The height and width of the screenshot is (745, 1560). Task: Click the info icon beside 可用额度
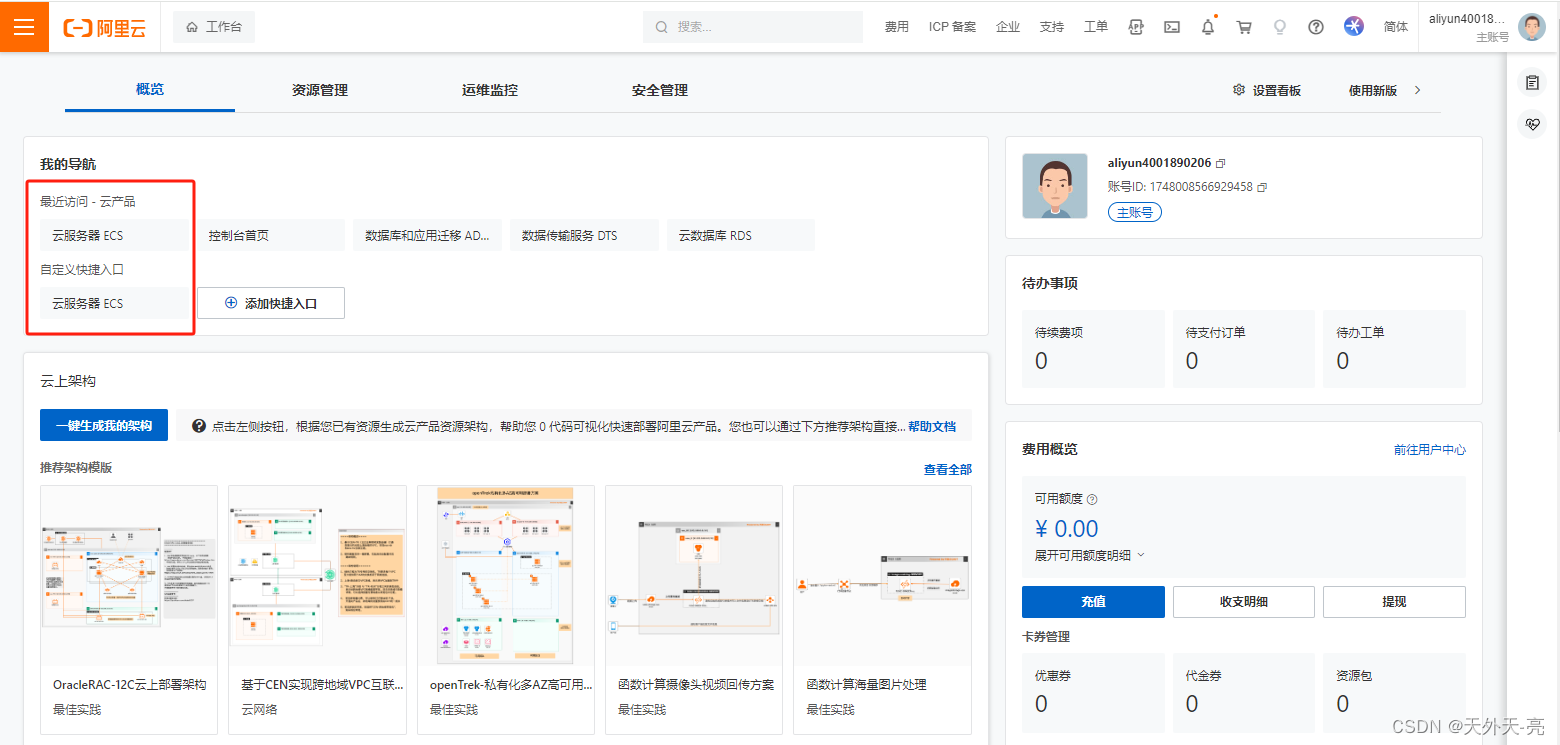1092,499
